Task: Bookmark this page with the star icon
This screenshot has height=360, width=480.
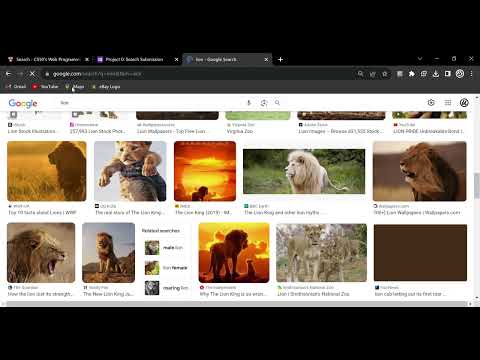Action: 385,74
